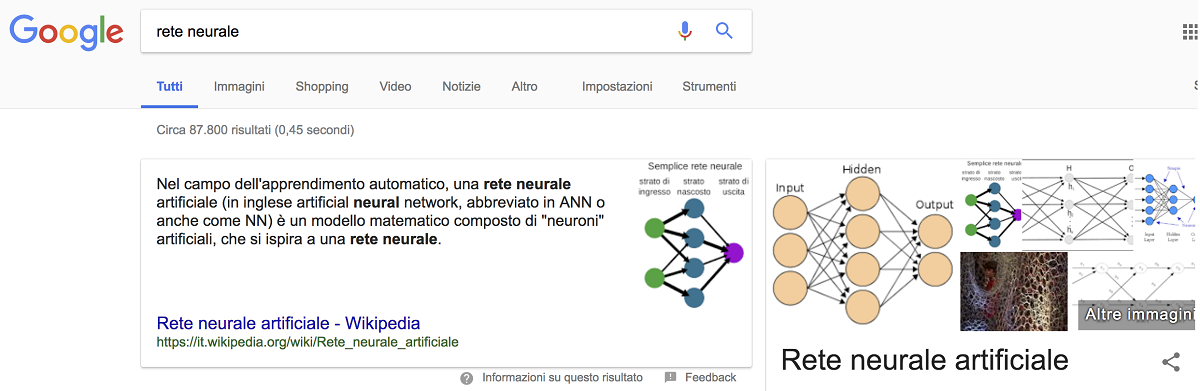Select the Tutti tab
Image resolution: width=1200 pixels, height=391 pixels.
[x=170, y=87]
